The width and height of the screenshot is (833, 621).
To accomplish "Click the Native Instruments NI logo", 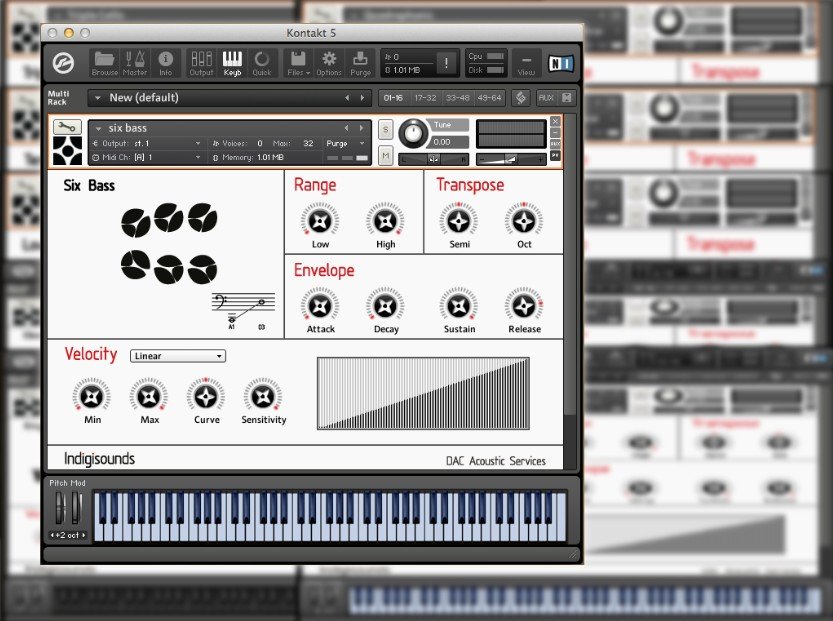I will 561,64.
